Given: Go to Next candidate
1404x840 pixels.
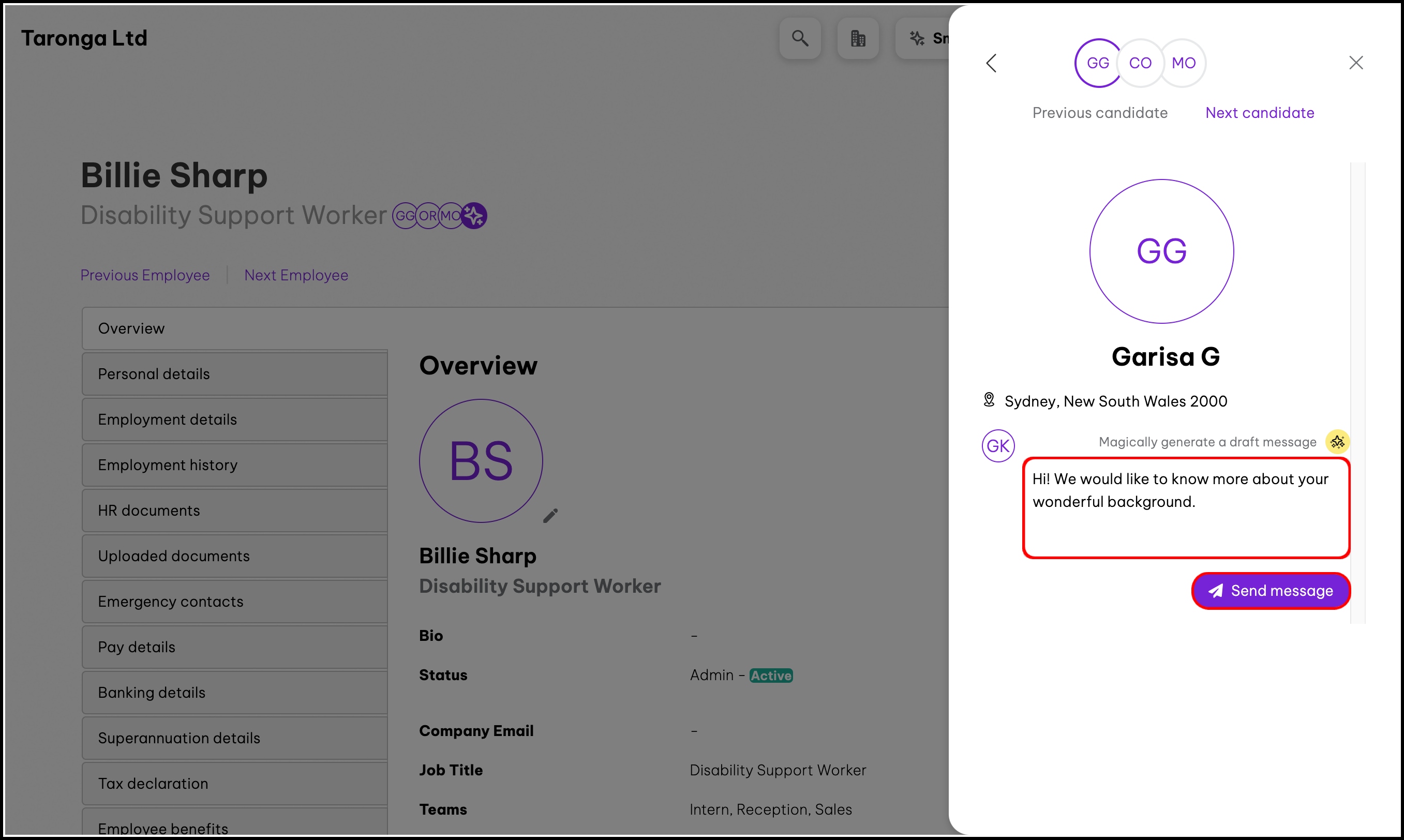Looking at the screenshot, I should pyautogui.click(x=1260, y=113).
